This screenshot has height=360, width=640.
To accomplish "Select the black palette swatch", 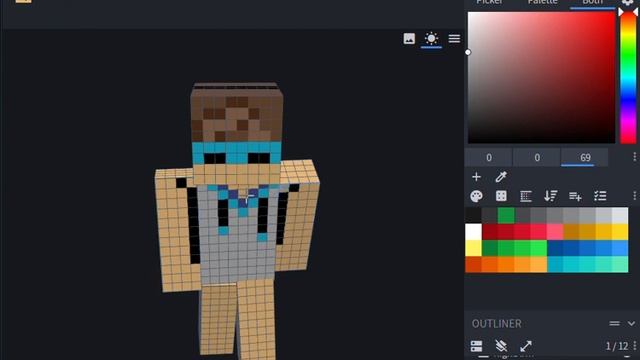I will pyautogui.click(x=473, y=216).
